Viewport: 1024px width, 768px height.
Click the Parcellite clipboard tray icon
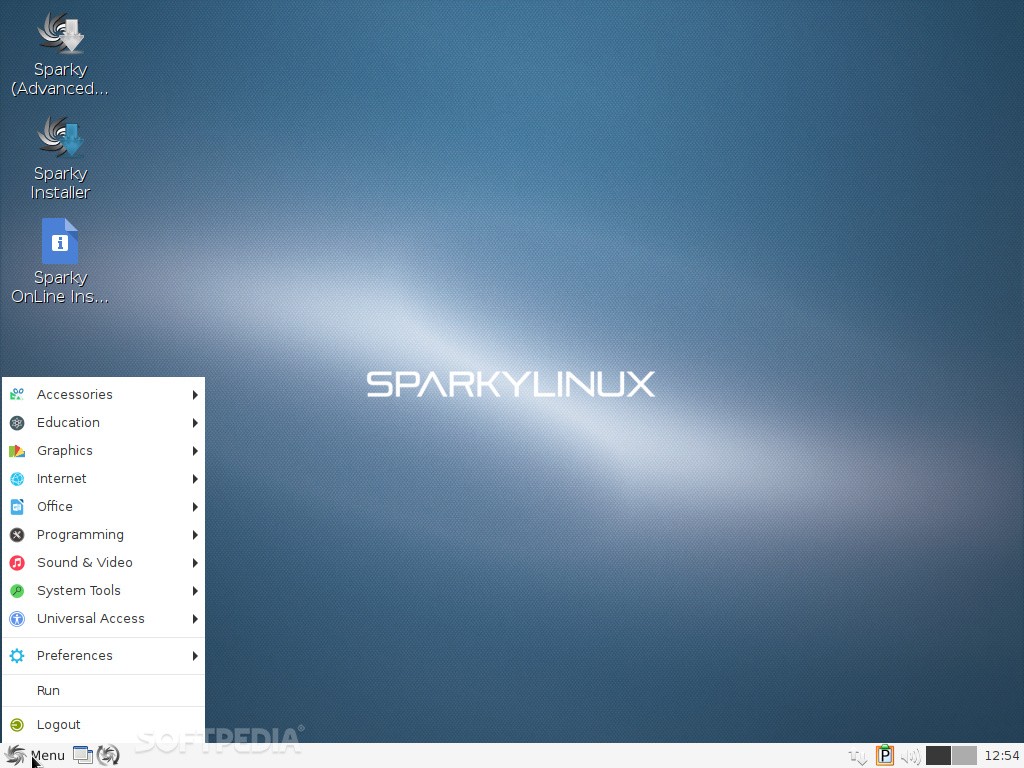[884, 755]
